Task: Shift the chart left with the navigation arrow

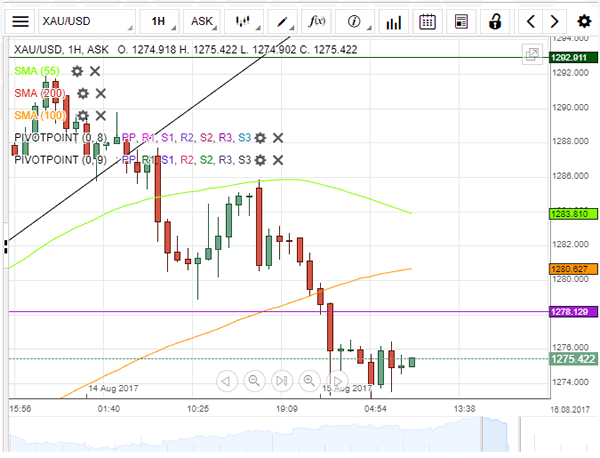Action: (227, 381)
